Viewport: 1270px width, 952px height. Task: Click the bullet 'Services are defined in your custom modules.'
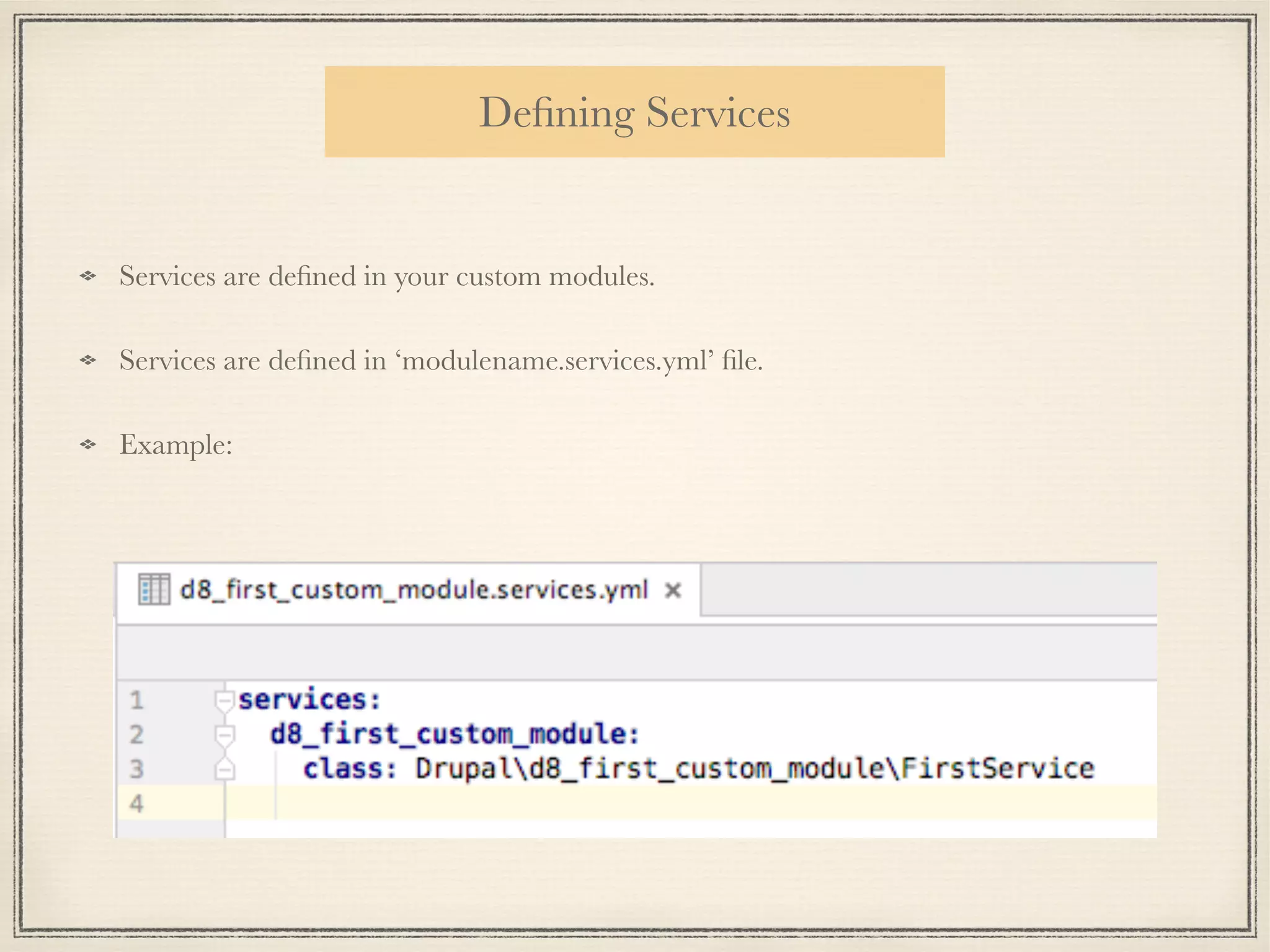pos(387,276)
